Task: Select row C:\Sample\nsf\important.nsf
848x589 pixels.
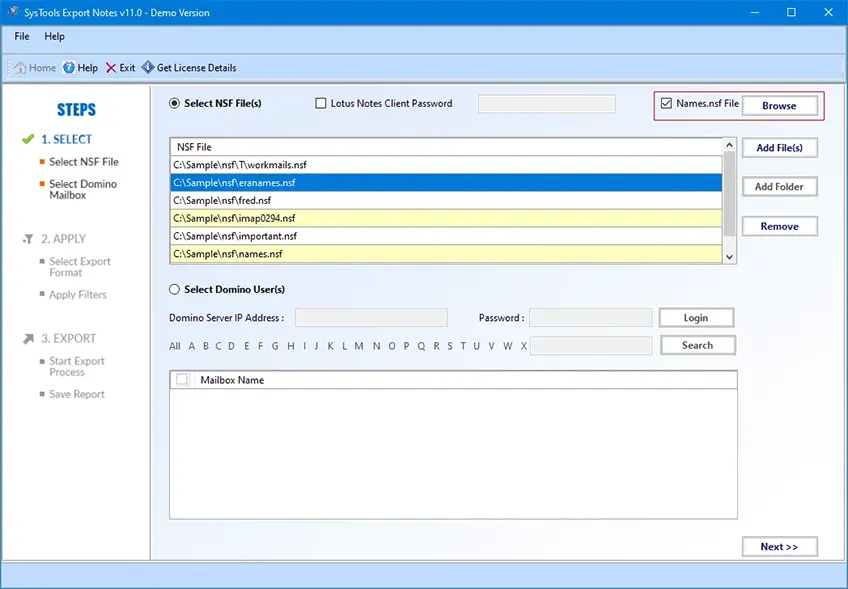Action: tap(446, 236)
